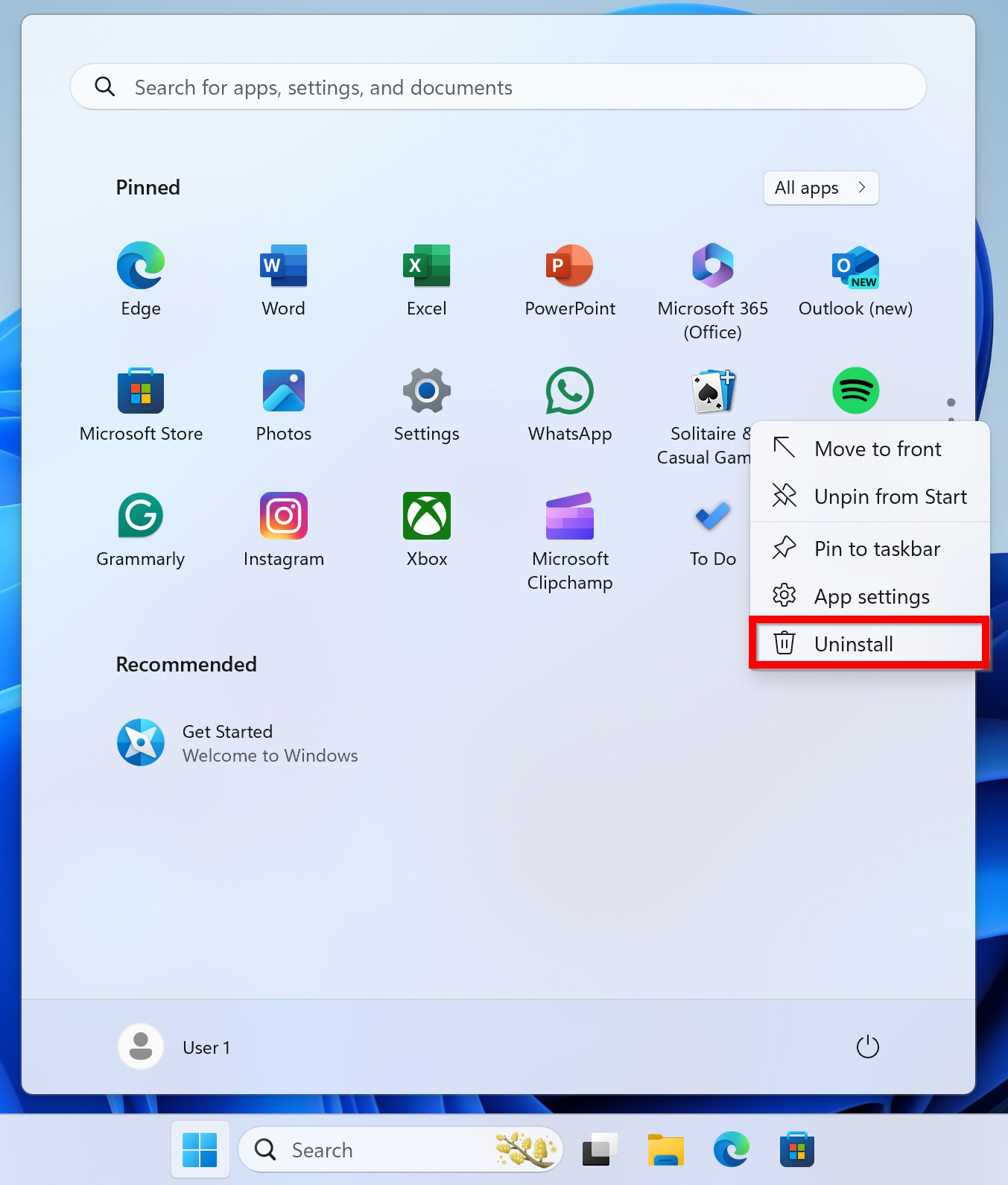Image resolution: width=1008 pixels, height=1185 pixels.
Task: Choose Uninstall in the context menu
Action: 870,644
